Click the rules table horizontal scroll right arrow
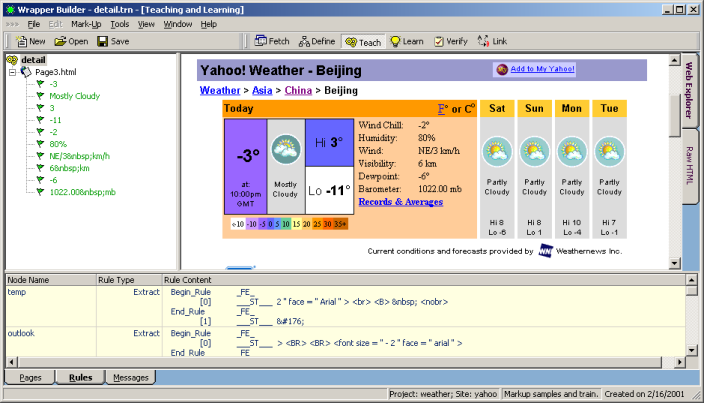The image size is (705, 403). pos(679,362)
